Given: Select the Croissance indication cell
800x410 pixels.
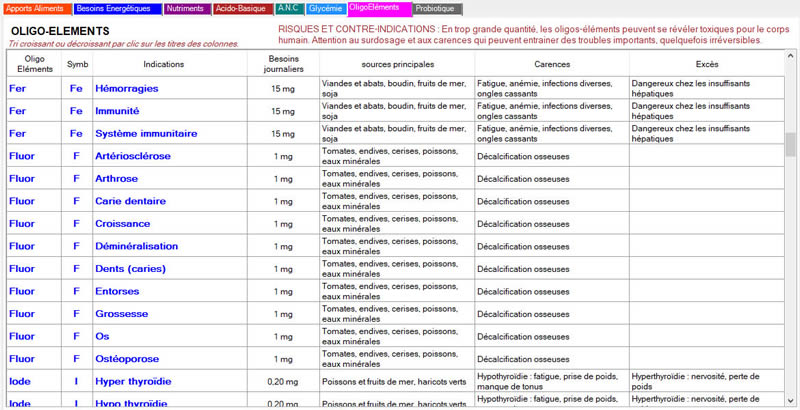Looking at the screenshot, I should 170,223.
